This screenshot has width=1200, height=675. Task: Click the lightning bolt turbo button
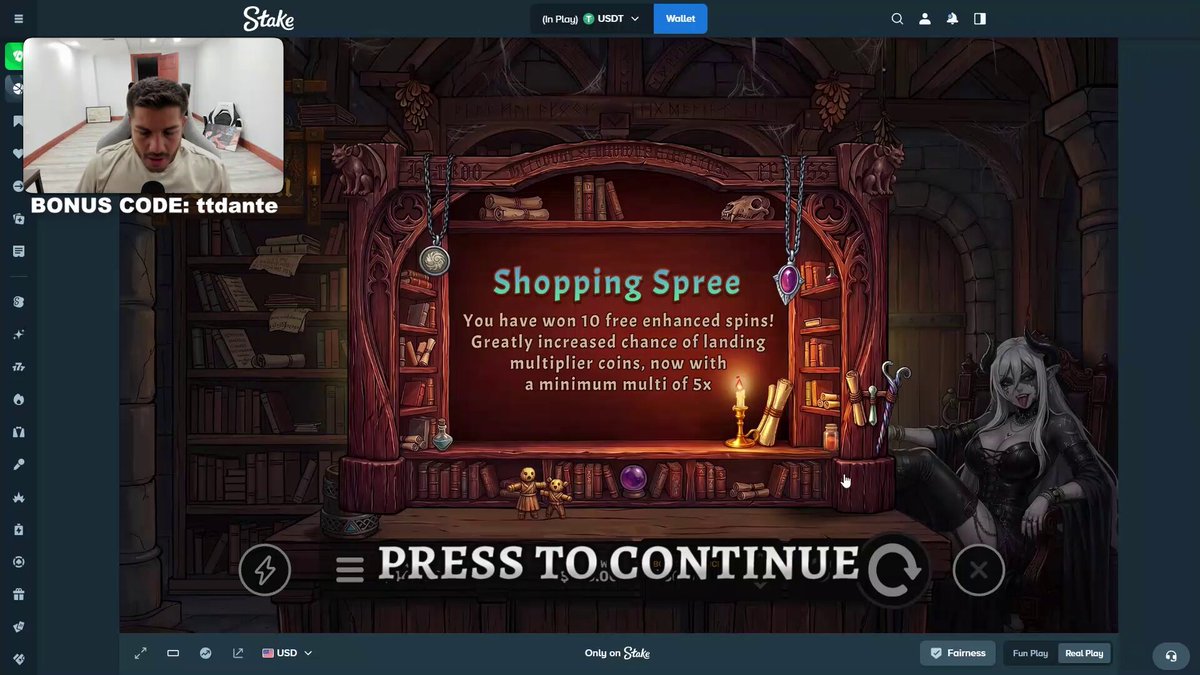click(265, 570)
